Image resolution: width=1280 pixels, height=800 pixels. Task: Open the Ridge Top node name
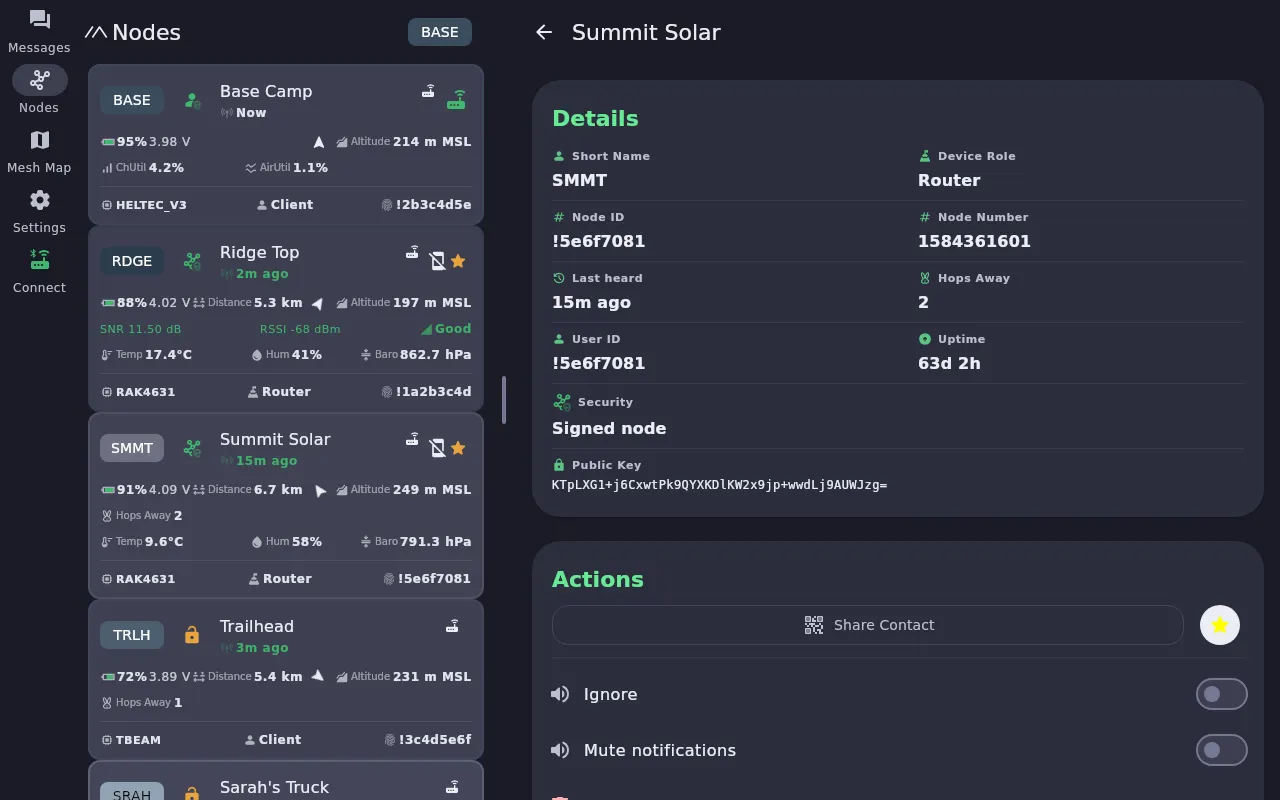coord(260,252)
